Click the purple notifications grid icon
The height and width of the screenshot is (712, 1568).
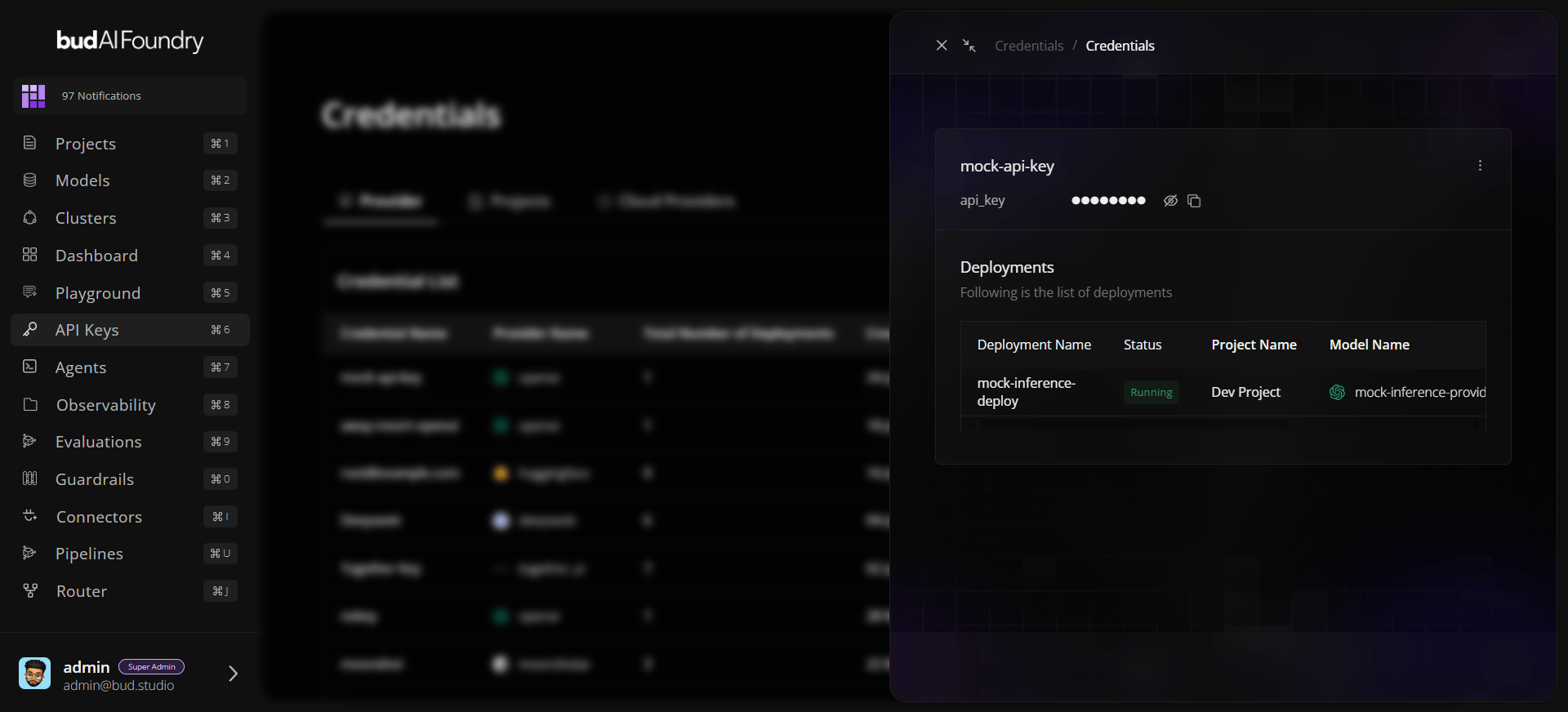point(33,96)
